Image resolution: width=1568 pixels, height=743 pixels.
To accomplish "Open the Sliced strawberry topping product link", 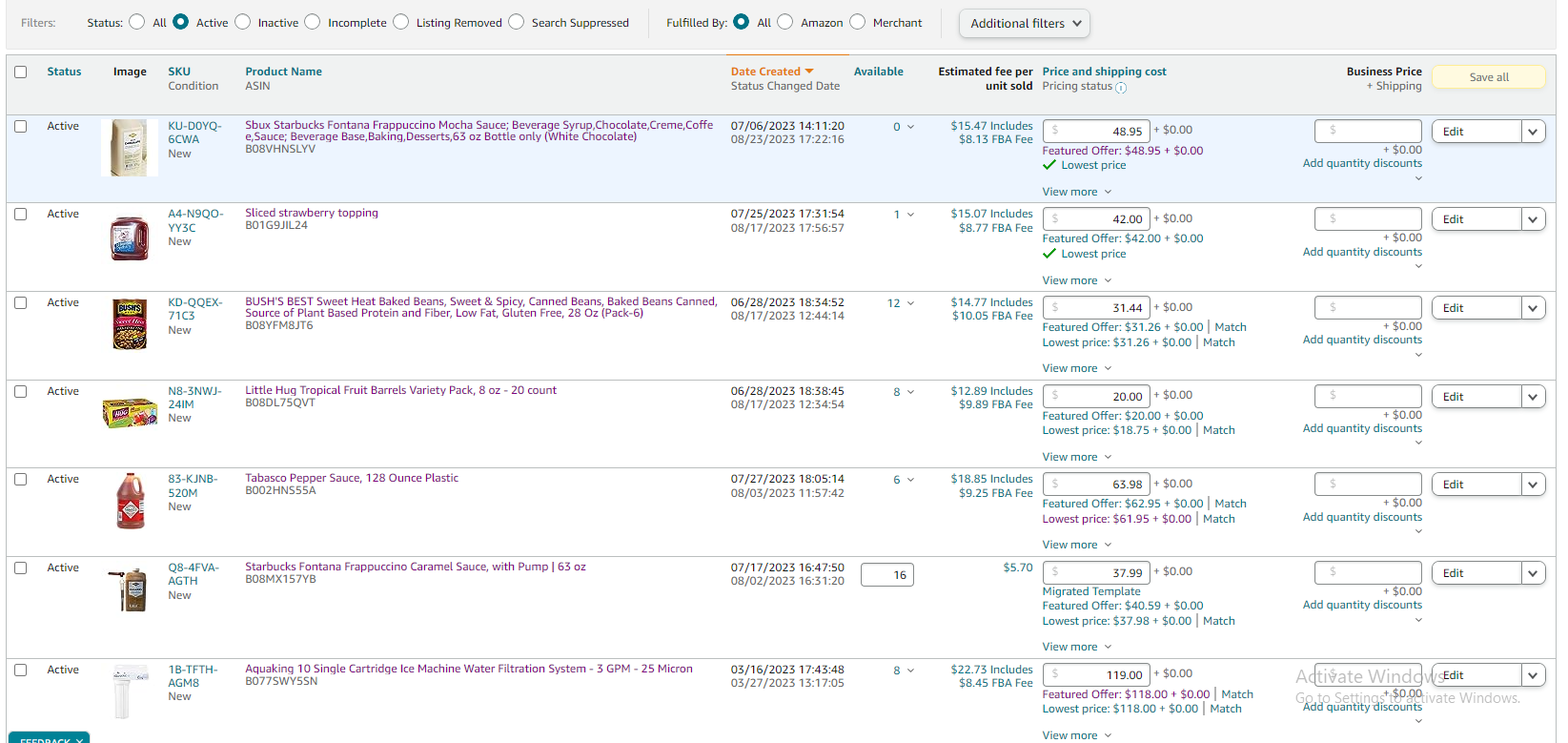I will (x=312, y=213).
